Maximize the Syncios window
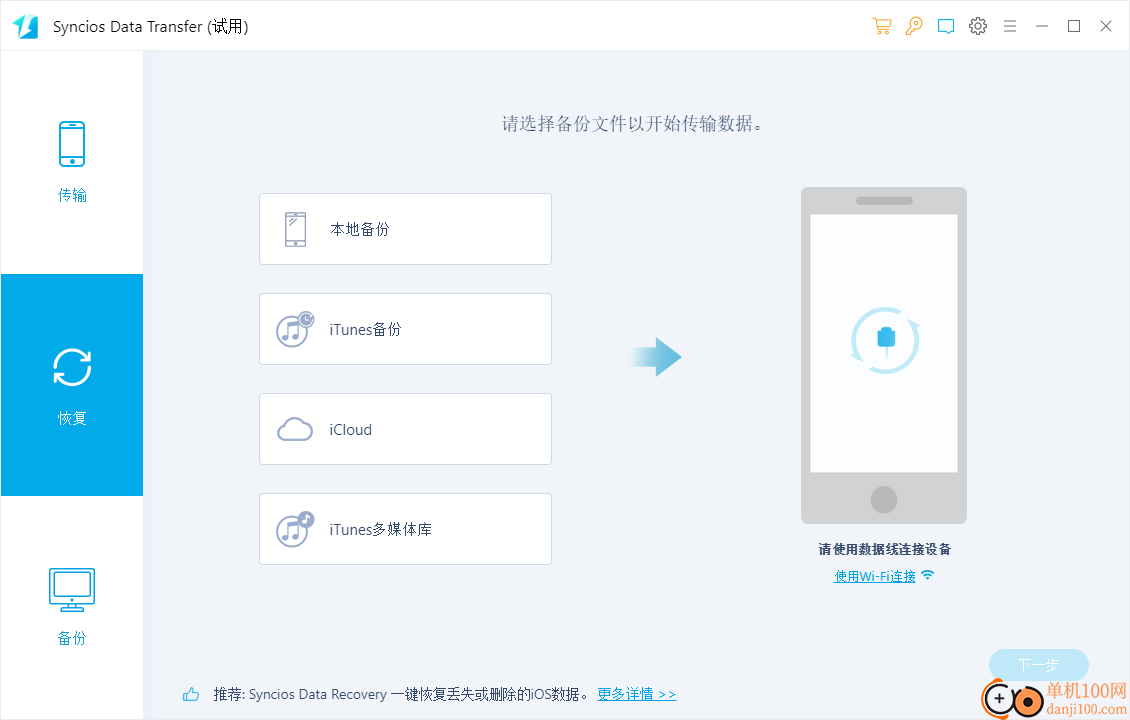 point(1074,26)
